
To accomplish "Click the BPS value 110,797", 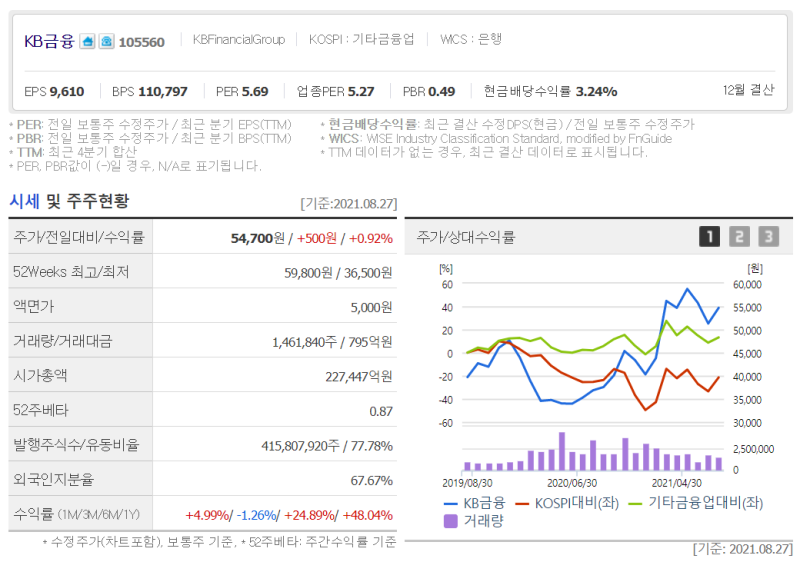I will click(163, 92).
